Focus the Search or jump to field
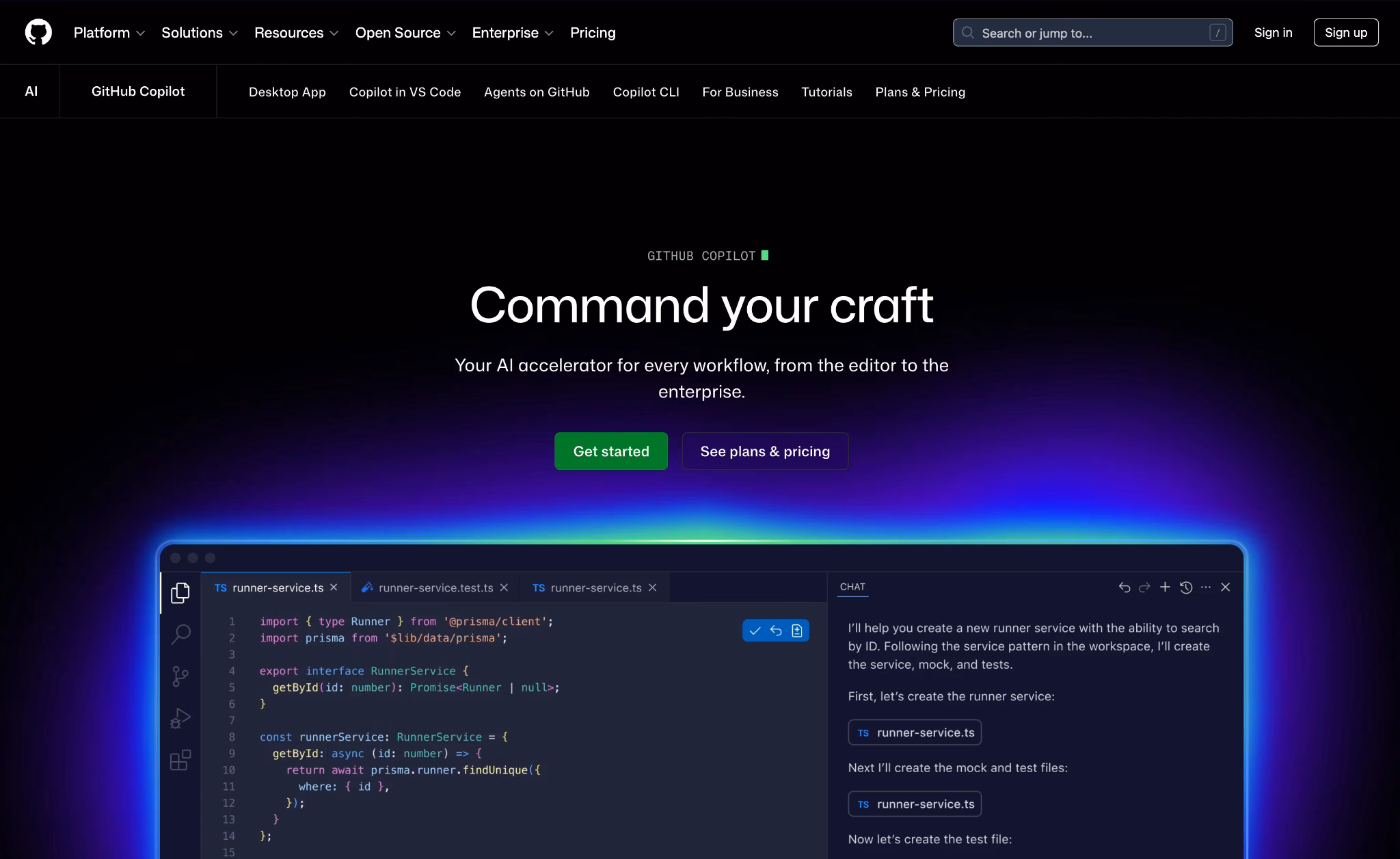 click(1092, 33)
